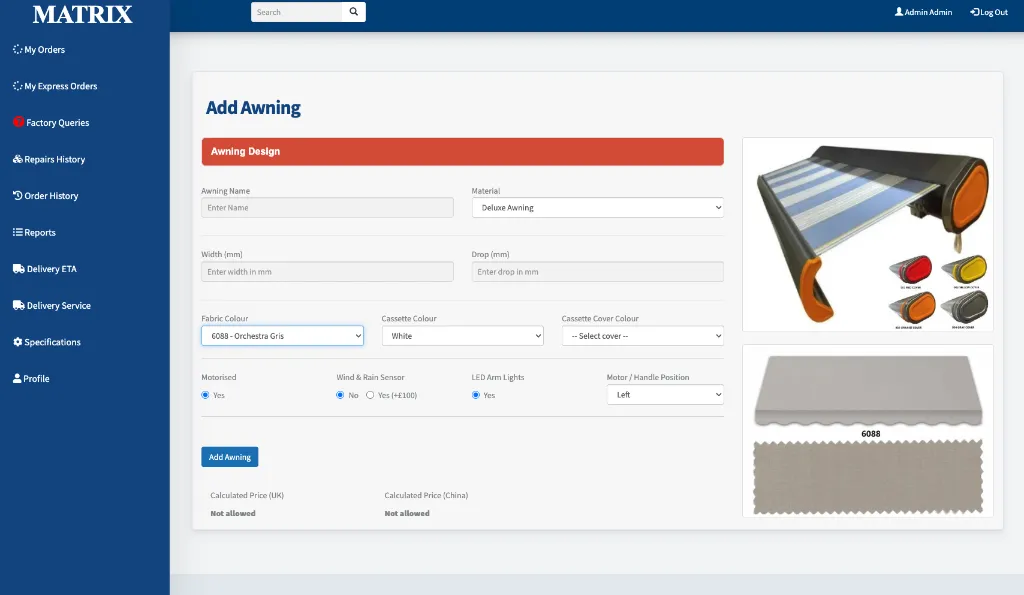
Task: Select the Motorised Yes radio button
Action: click(x=205, y=395)
